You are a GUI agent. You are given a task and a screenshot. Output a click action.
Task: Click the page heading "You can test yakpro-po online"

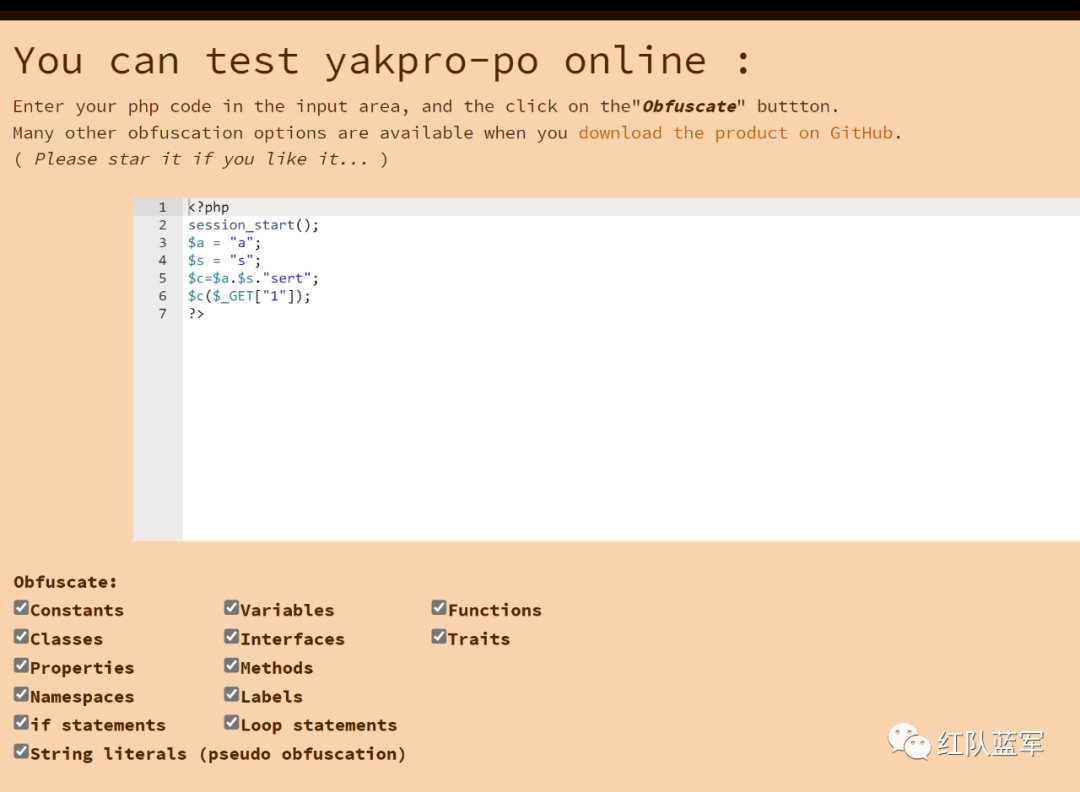point(382,61)
